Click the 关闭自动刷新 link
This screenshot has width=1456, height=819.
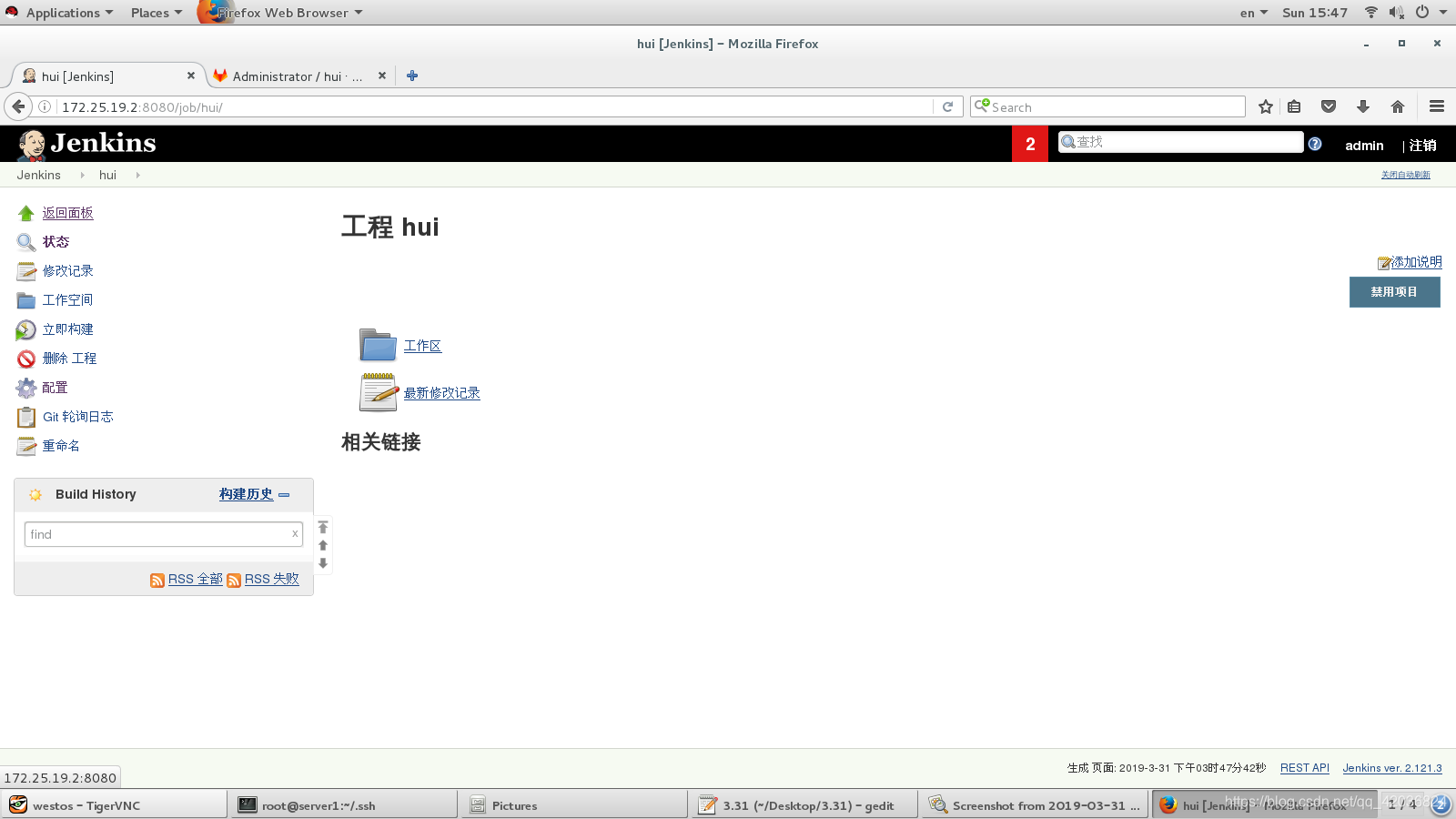tap(1406, 175)
